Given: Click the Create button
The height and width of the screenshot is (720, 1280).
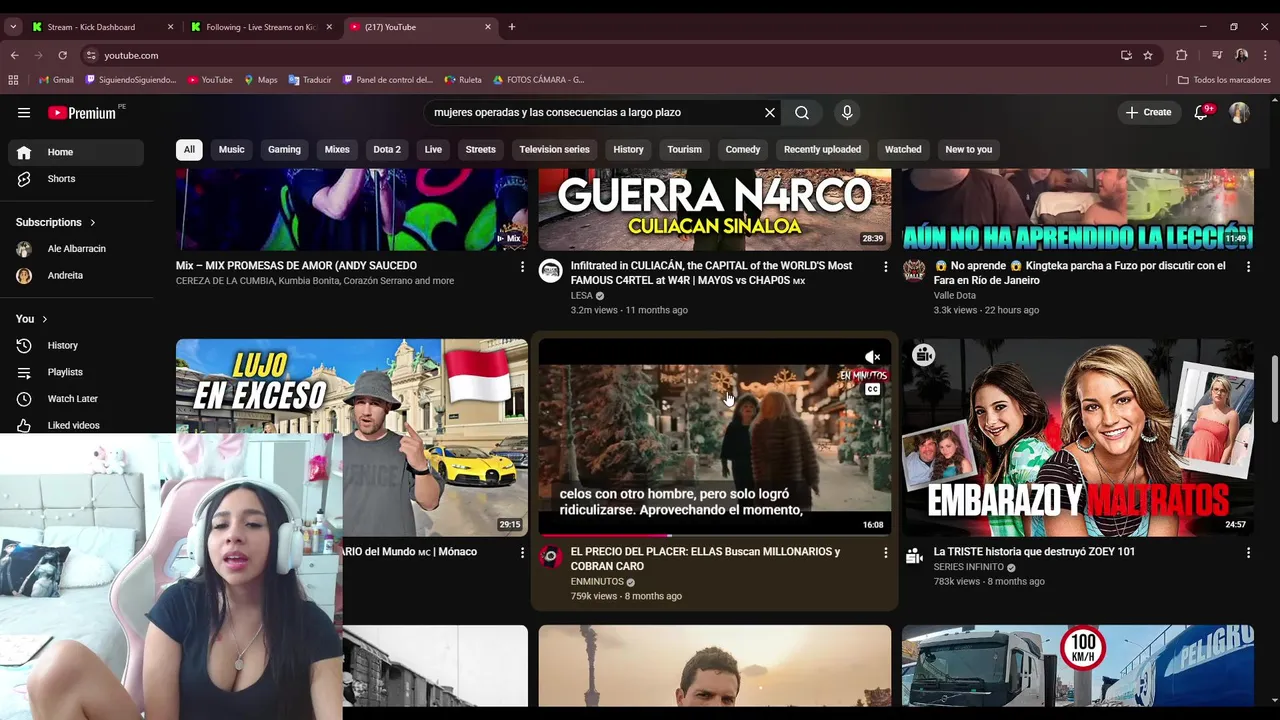Looking at the screenshot, I should click(x=1148, y=113).
